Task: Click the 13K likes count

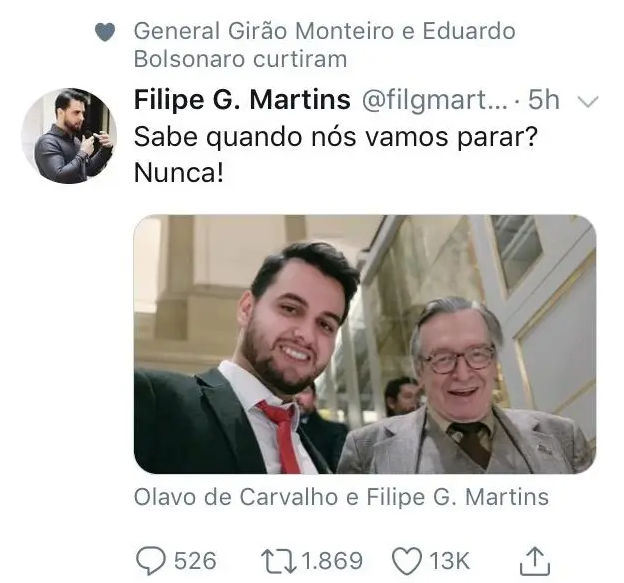Action: pos(449,561)
